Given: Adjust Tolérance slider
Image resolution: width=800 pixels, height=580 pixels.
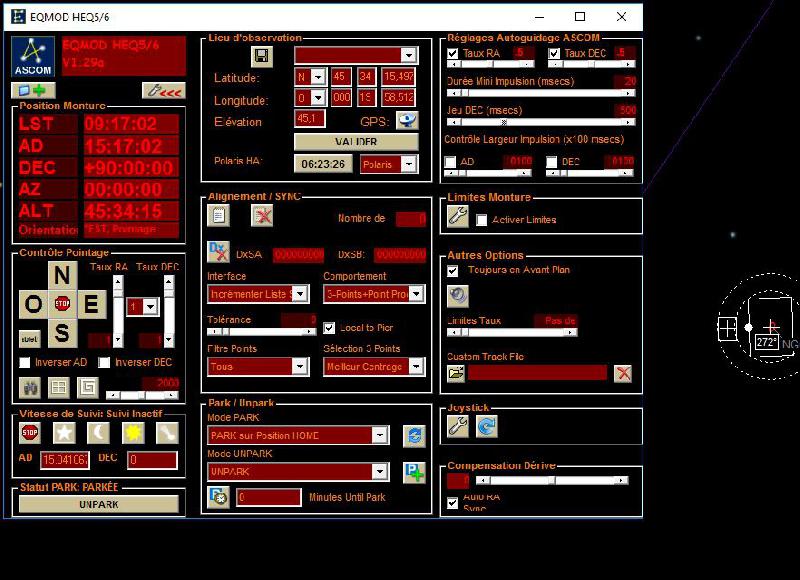Looking at the screenshot, I should [262, 332].
